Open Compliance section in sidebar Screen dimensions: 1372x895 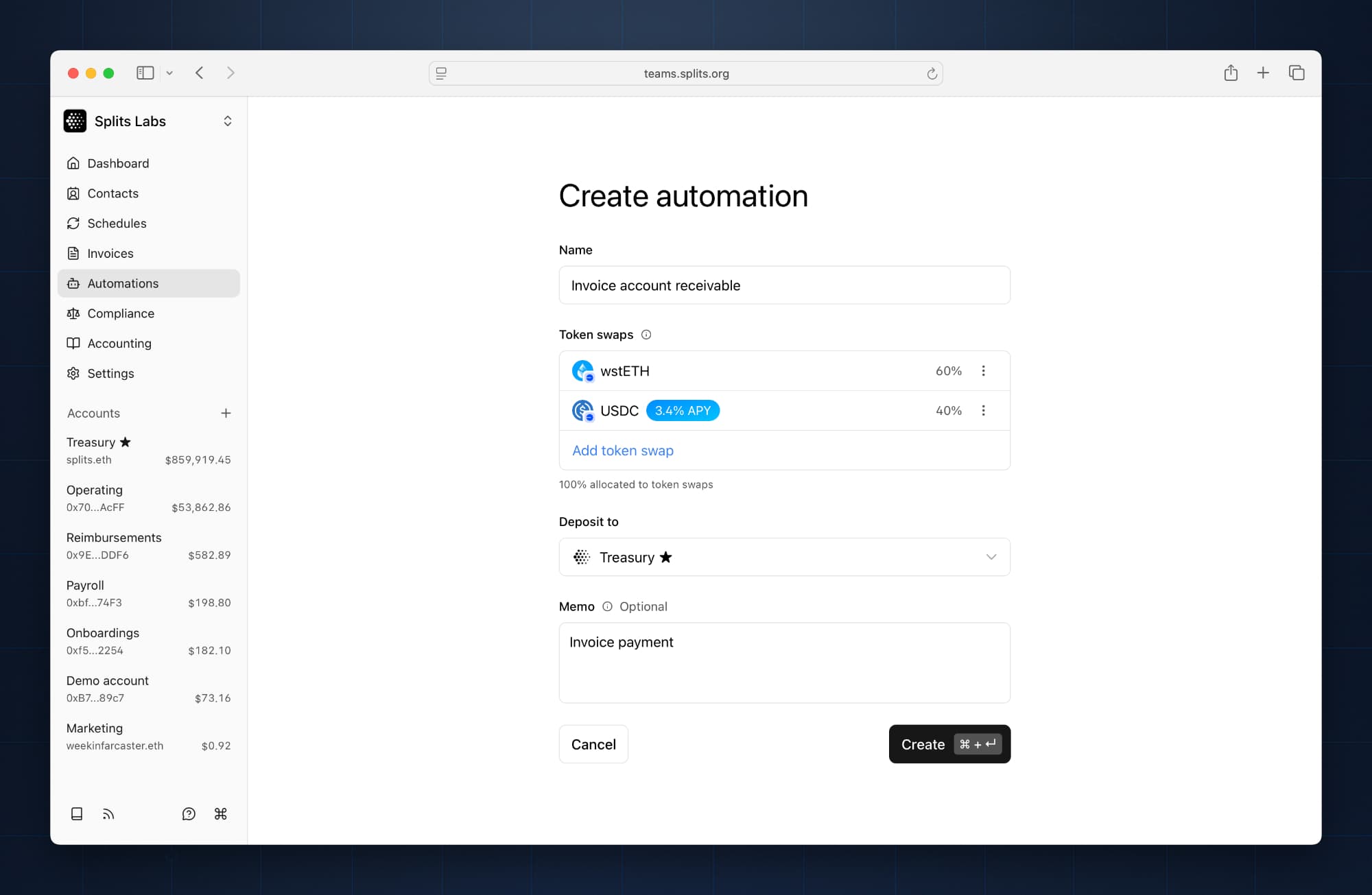(120, 313)
